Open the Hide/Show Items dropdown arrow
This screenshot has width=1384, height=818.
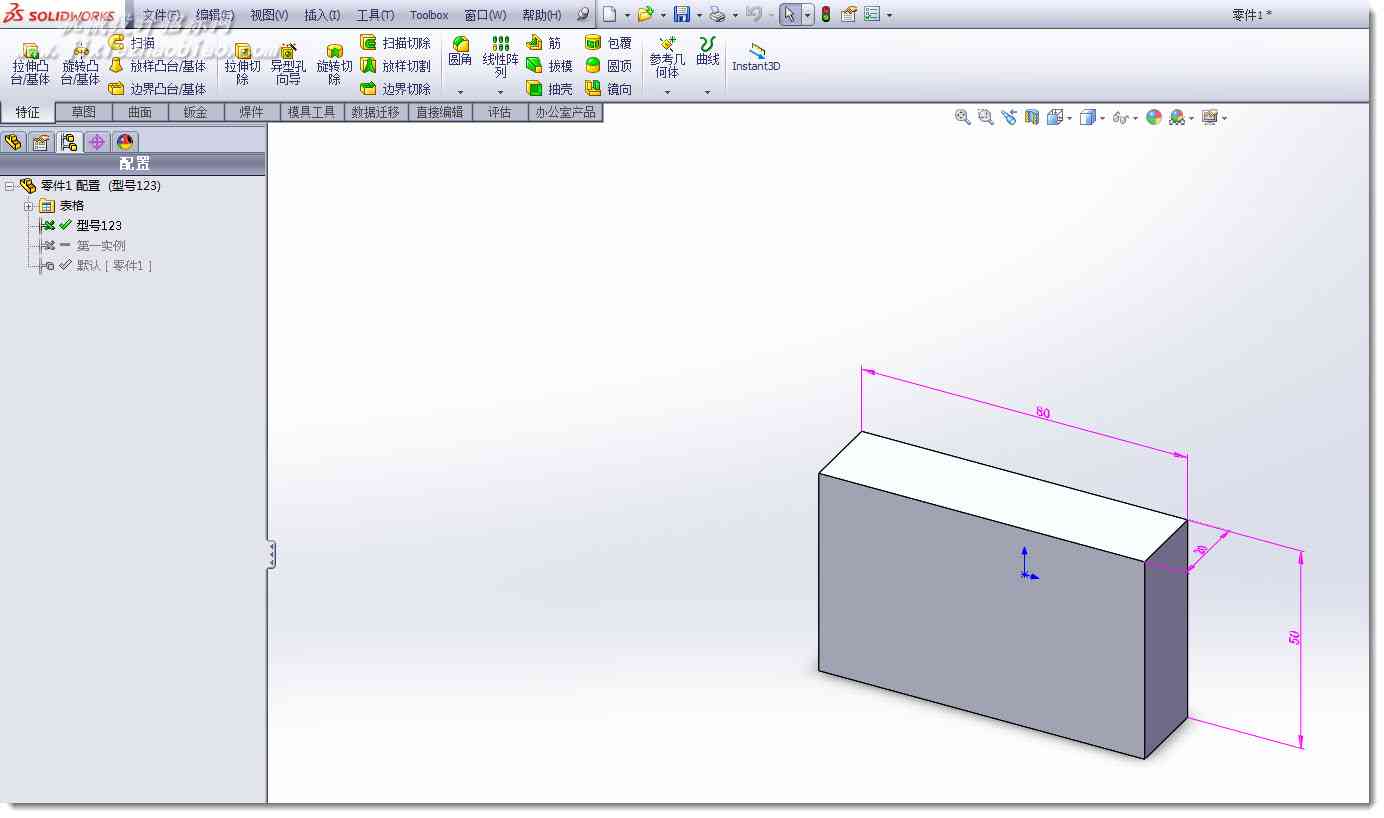tap(1136, 118)
